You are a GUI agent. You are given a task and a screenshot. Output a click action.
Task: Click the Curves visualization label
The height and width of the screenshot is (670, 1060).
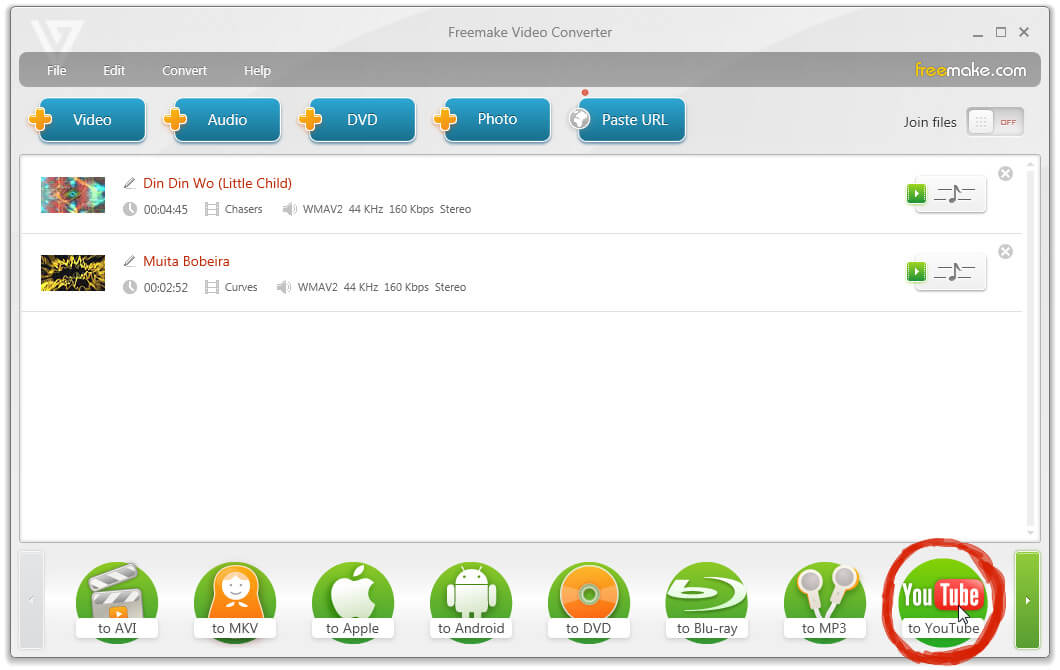coord(241,287)
